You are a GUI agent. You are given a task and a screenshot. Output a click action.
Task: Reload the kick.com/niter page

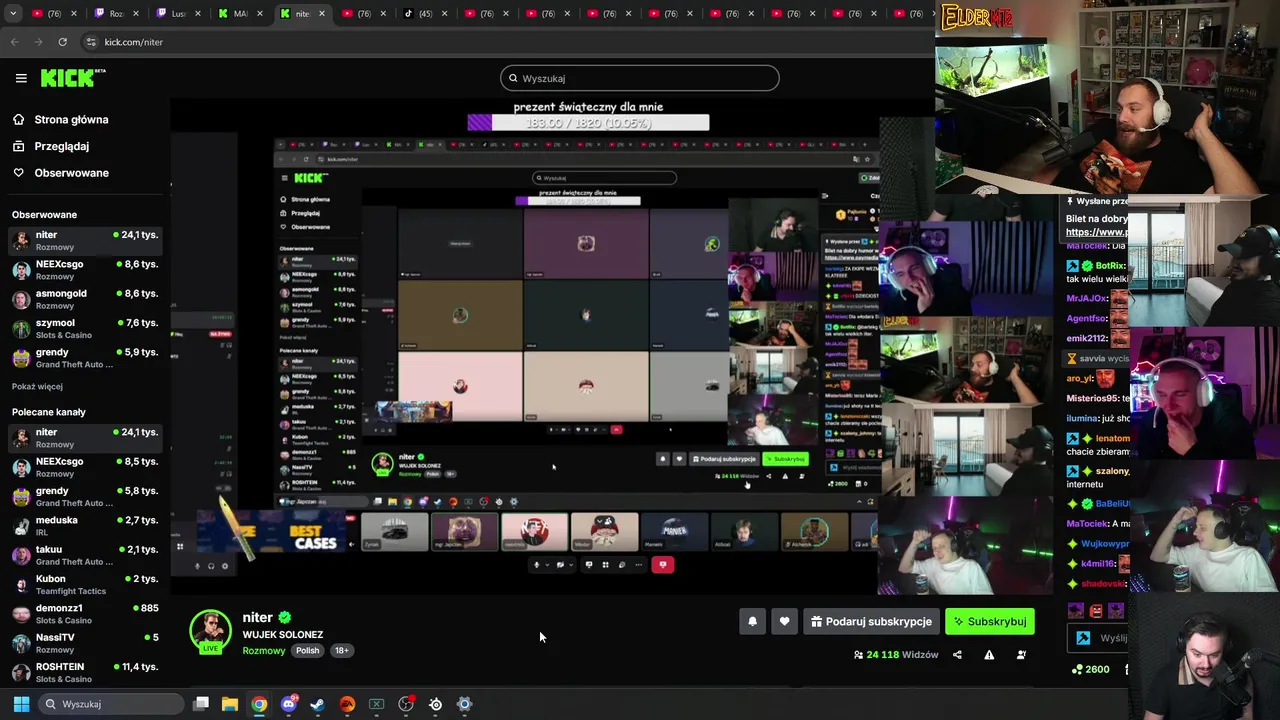click(x=62, y=42)
